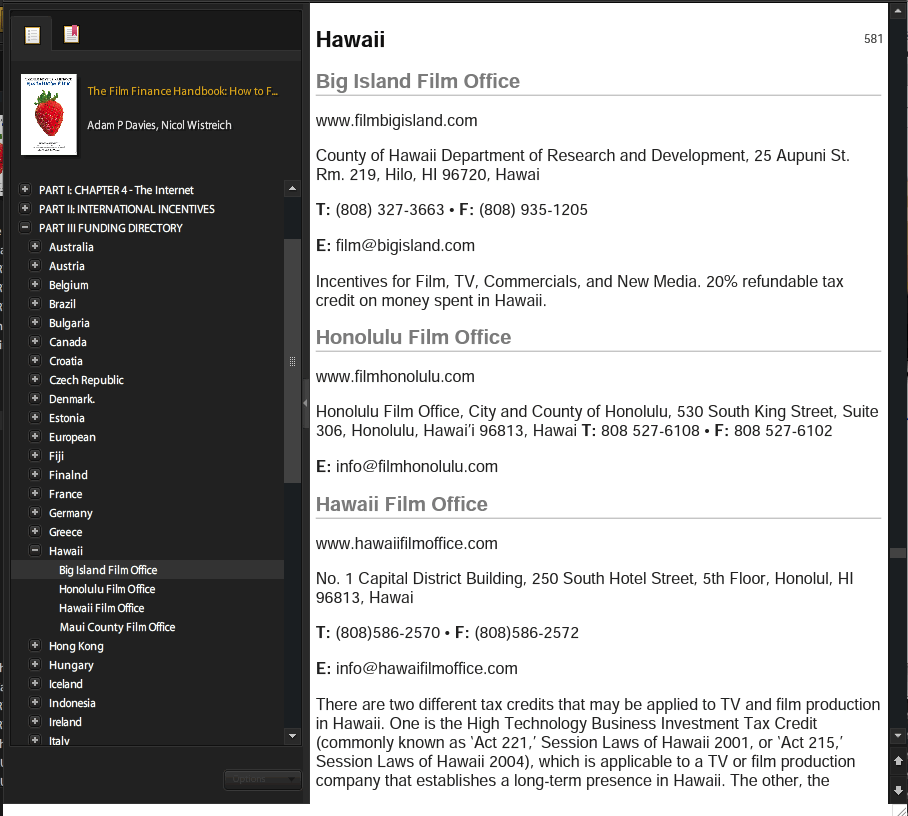The width and height of the screenshot is (908, 816).
Task: Expand the Fiji entry
Action: 35,456
